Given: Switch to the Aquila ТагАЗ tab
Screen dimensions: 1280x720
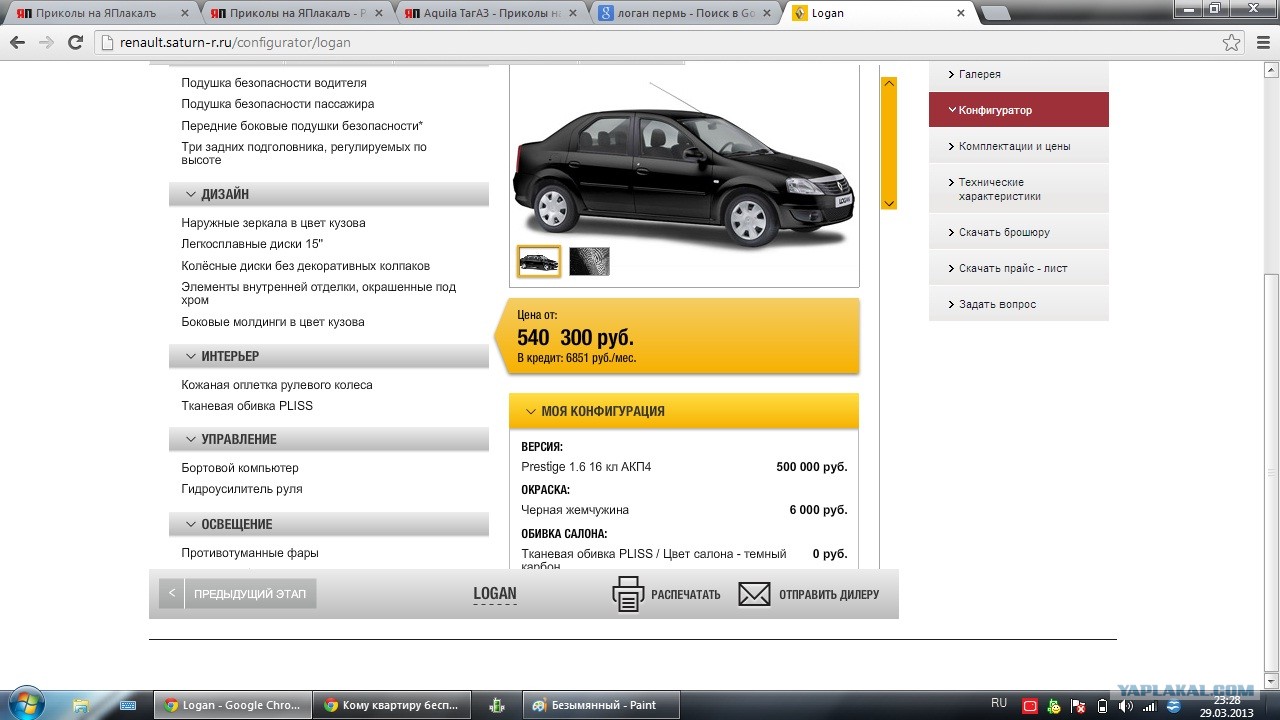Looking at the screenshot, I should coord(491,13).
